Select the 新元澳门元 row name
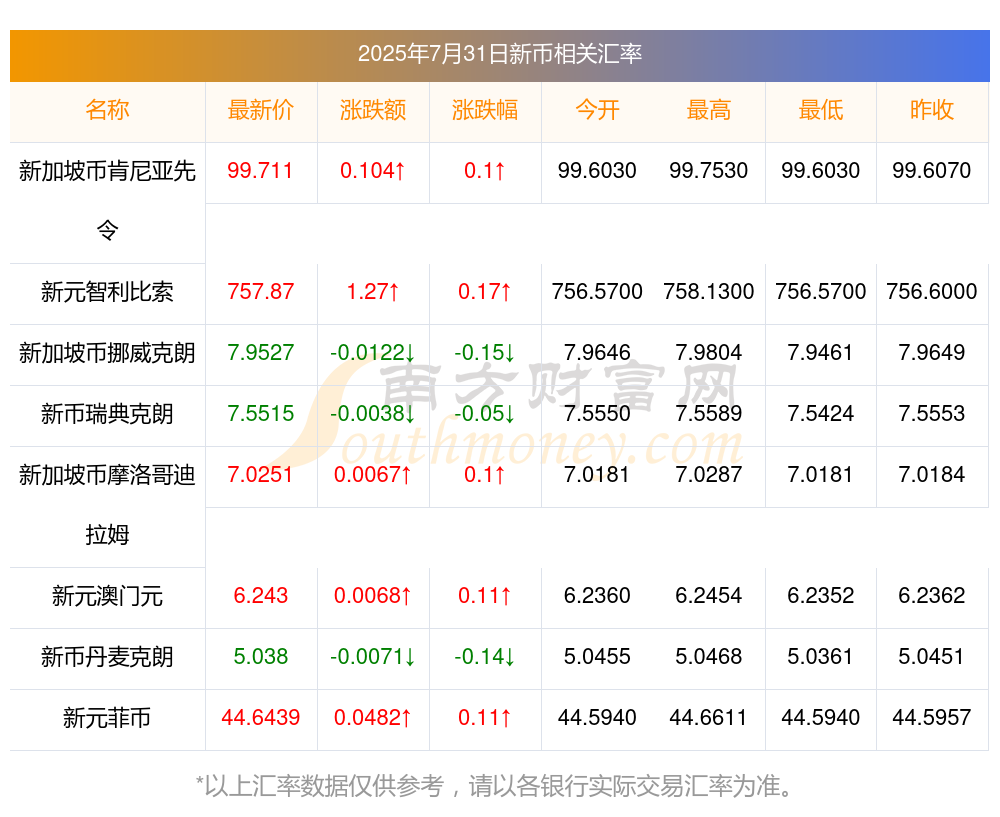The image size is (1000, 817). pyautogui.click(x=107, y=596)
